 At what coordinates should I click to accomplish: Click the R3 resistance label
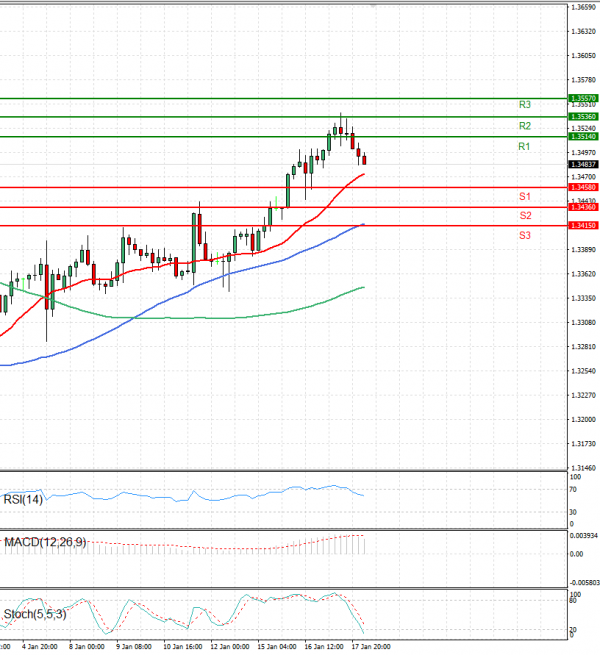tap(525, 104)
